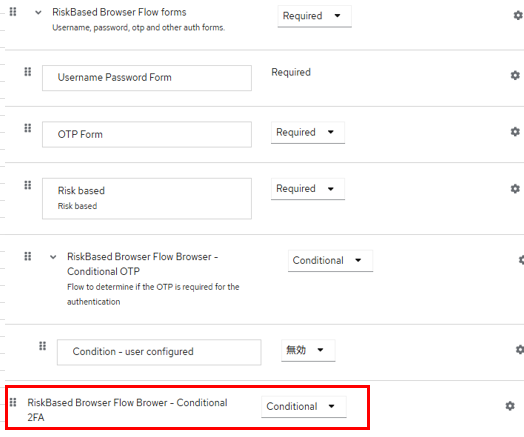Change the Risk based requirement dropdown
The height and width of the screenshot is (437, 524).
click(x=308, y=189)
